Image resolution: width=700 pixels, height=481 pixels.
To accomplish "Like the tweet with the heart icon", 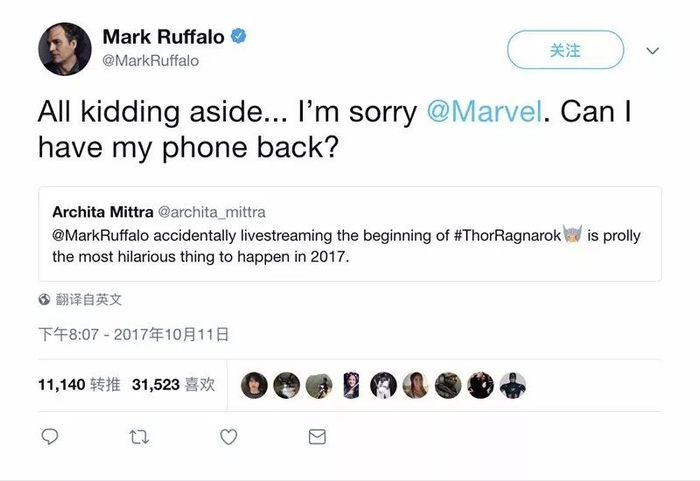I will pyautogui.click(x=228, y=437).
